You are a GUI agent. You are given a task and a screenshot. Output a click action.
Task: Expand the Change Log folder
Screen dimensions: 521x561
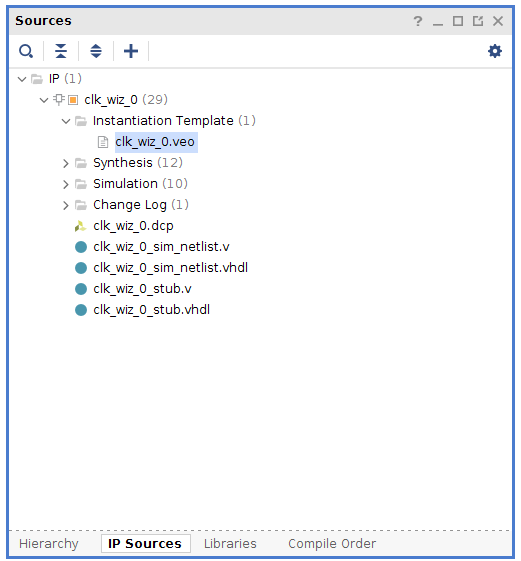pos(66,205)
